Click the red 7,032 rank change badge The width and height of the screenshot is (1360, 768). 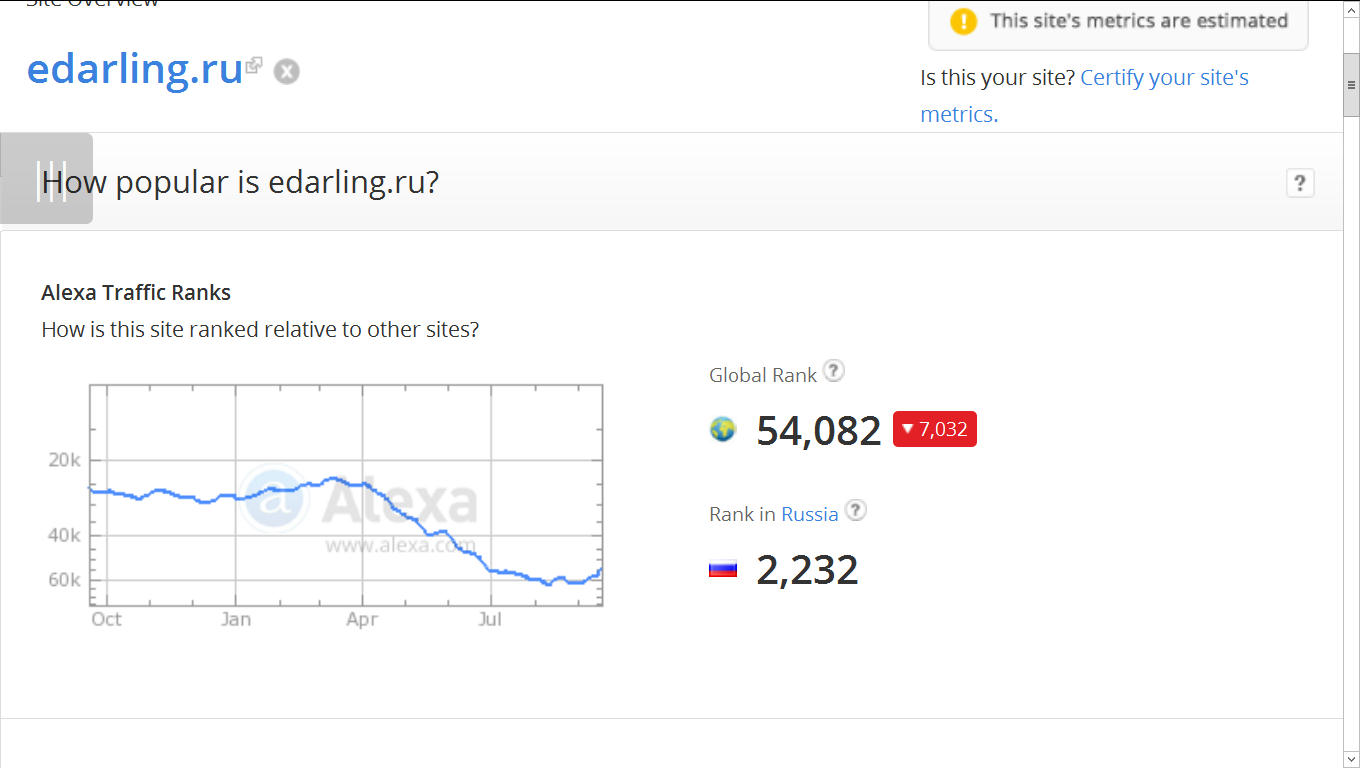click(x=935, y=429)
